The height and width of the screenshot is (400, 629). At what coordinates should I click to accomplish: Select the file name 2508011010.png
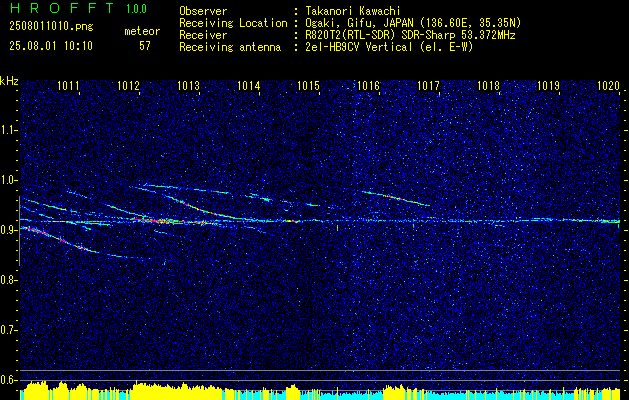[x=51, y=27]
